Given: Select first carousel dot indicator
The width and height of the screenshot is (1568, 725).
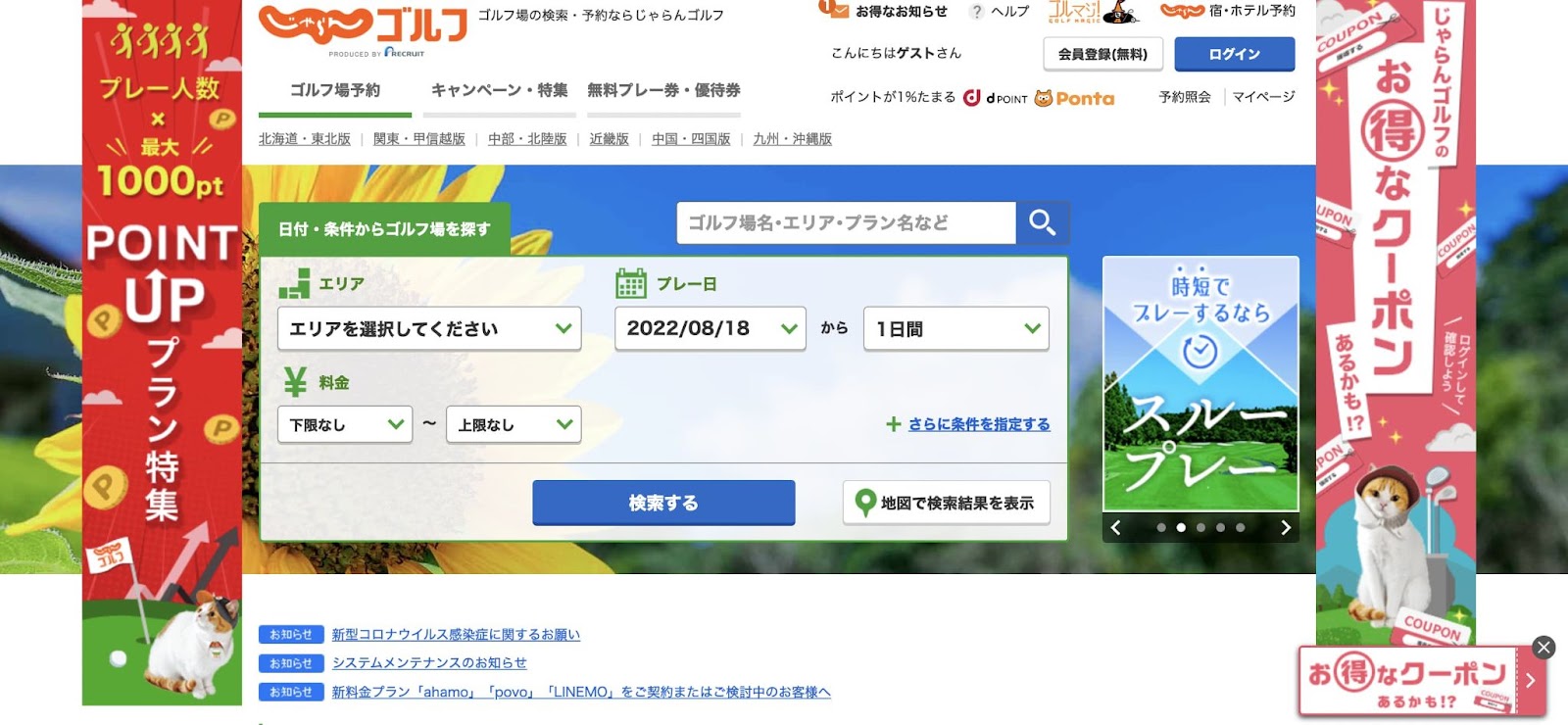Looking at the screenshot, I should click(x=1161, y=527).
